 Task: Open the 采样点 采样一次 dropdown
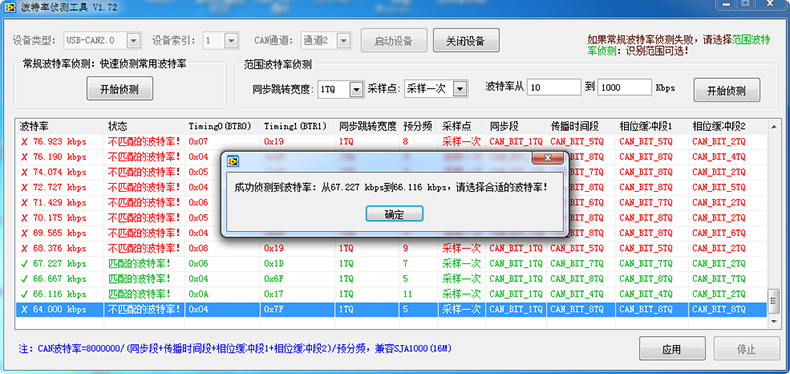(x=460, y=89)
